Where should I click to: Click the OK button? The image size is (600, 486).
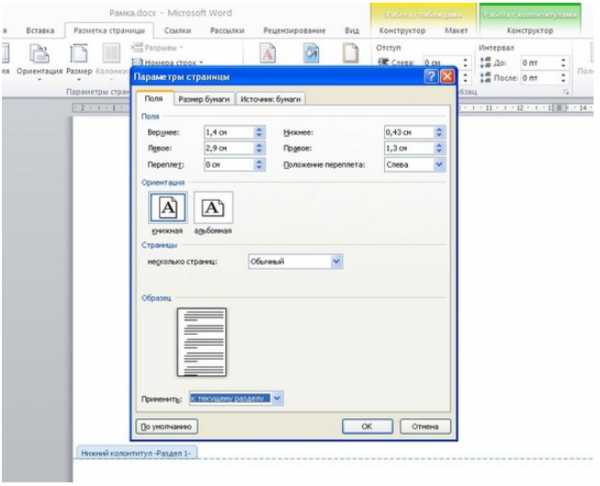[x=367, y=426]
